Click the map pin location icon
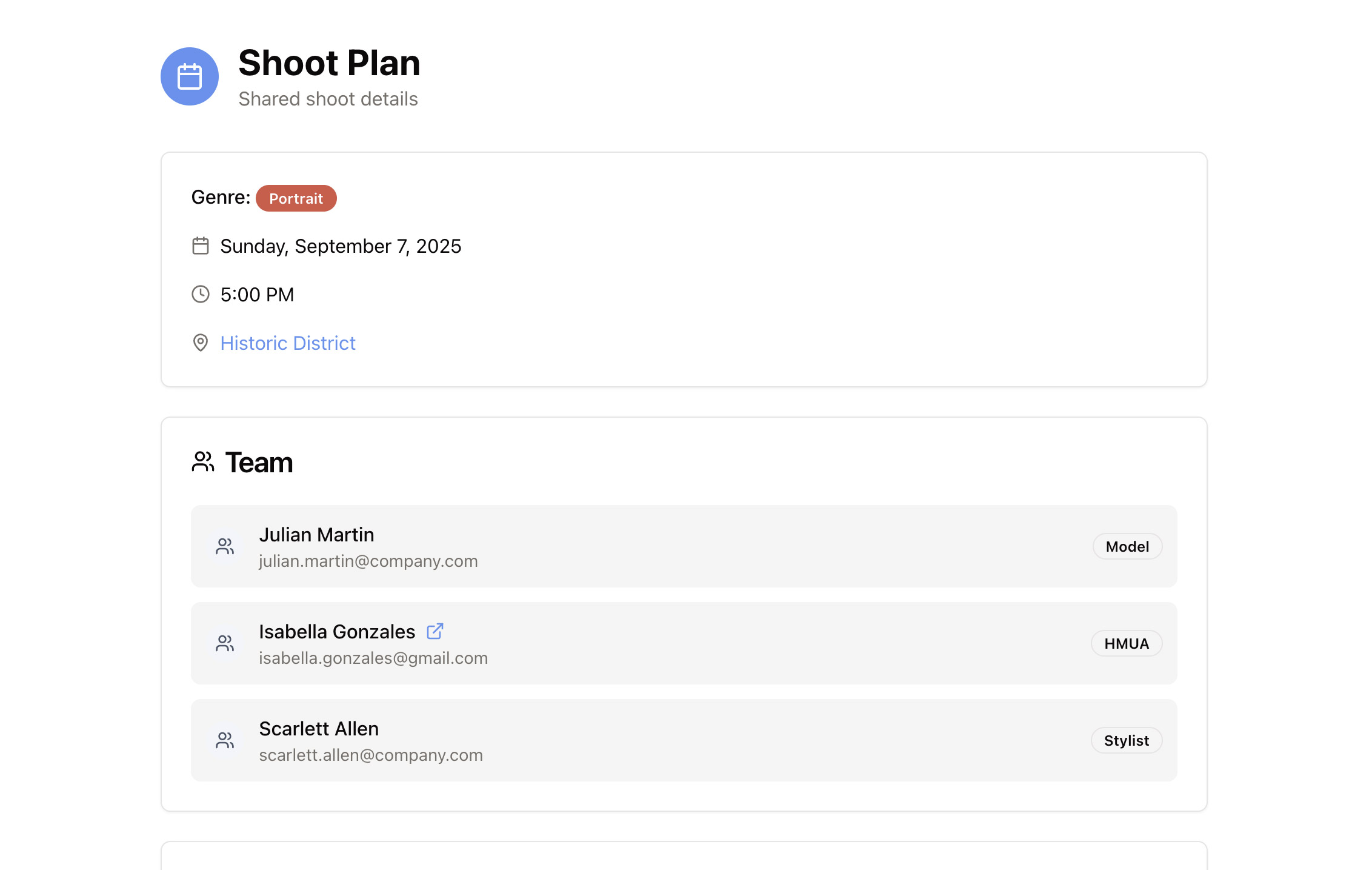This screenshot has width=1372, height=870. pyautogui.click(x=201, y=343)
